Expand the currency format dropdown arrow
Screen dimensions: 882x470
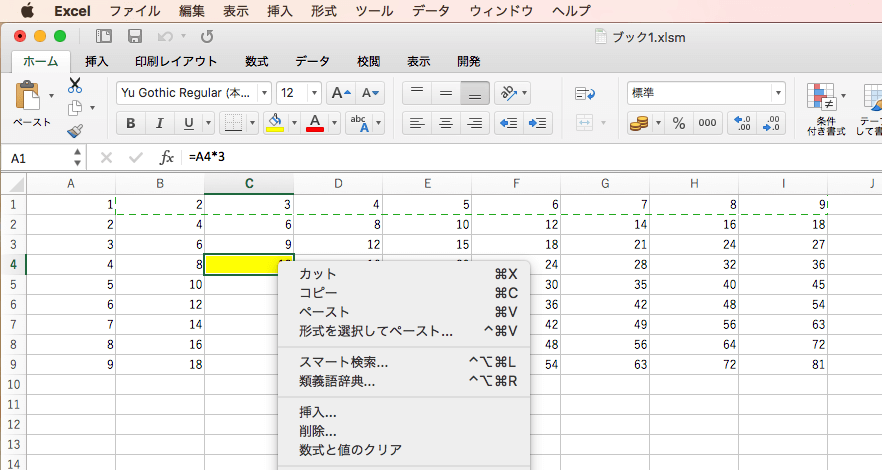pyautogui.click(x=658, y=123)
